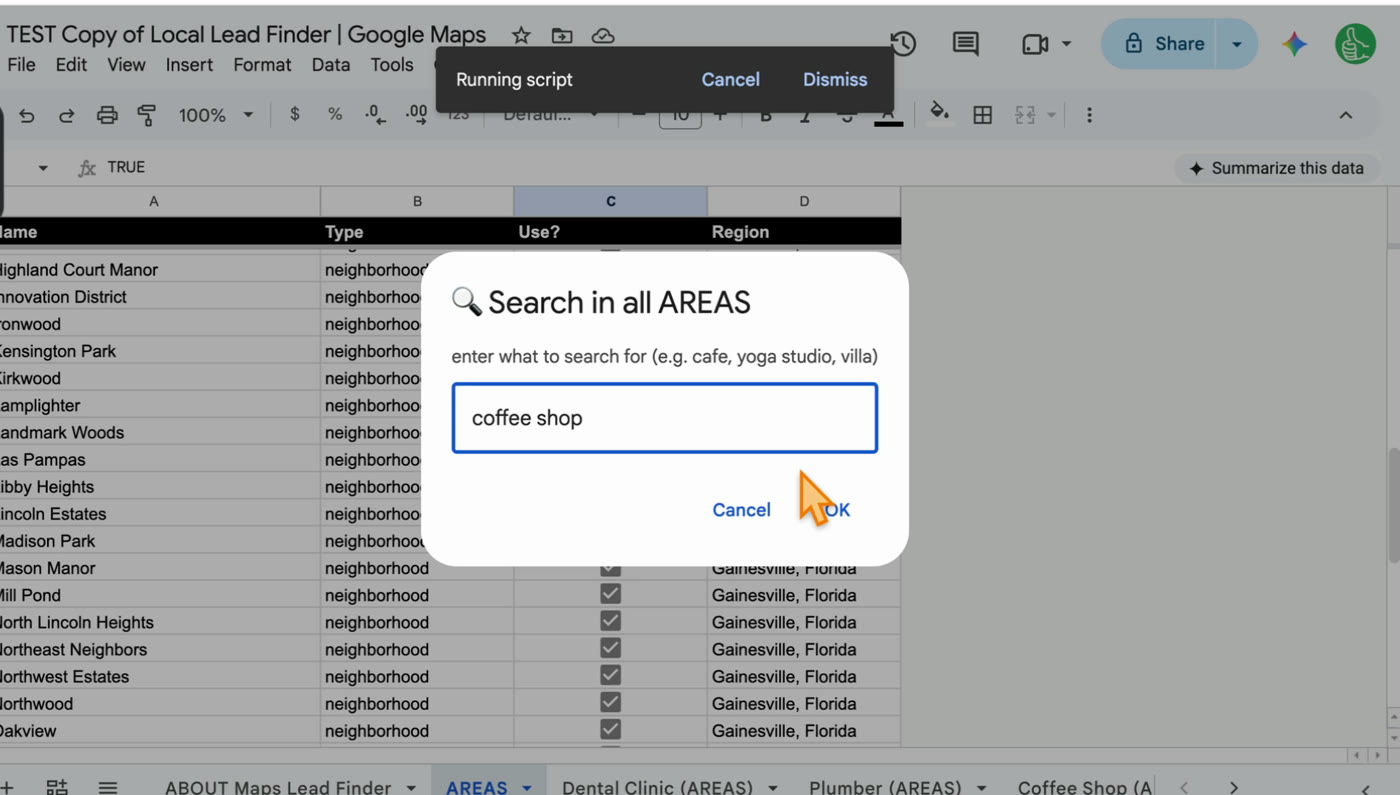Open text color picker
This screenshot has width=1400, height=795.
[x=888, y=115]
